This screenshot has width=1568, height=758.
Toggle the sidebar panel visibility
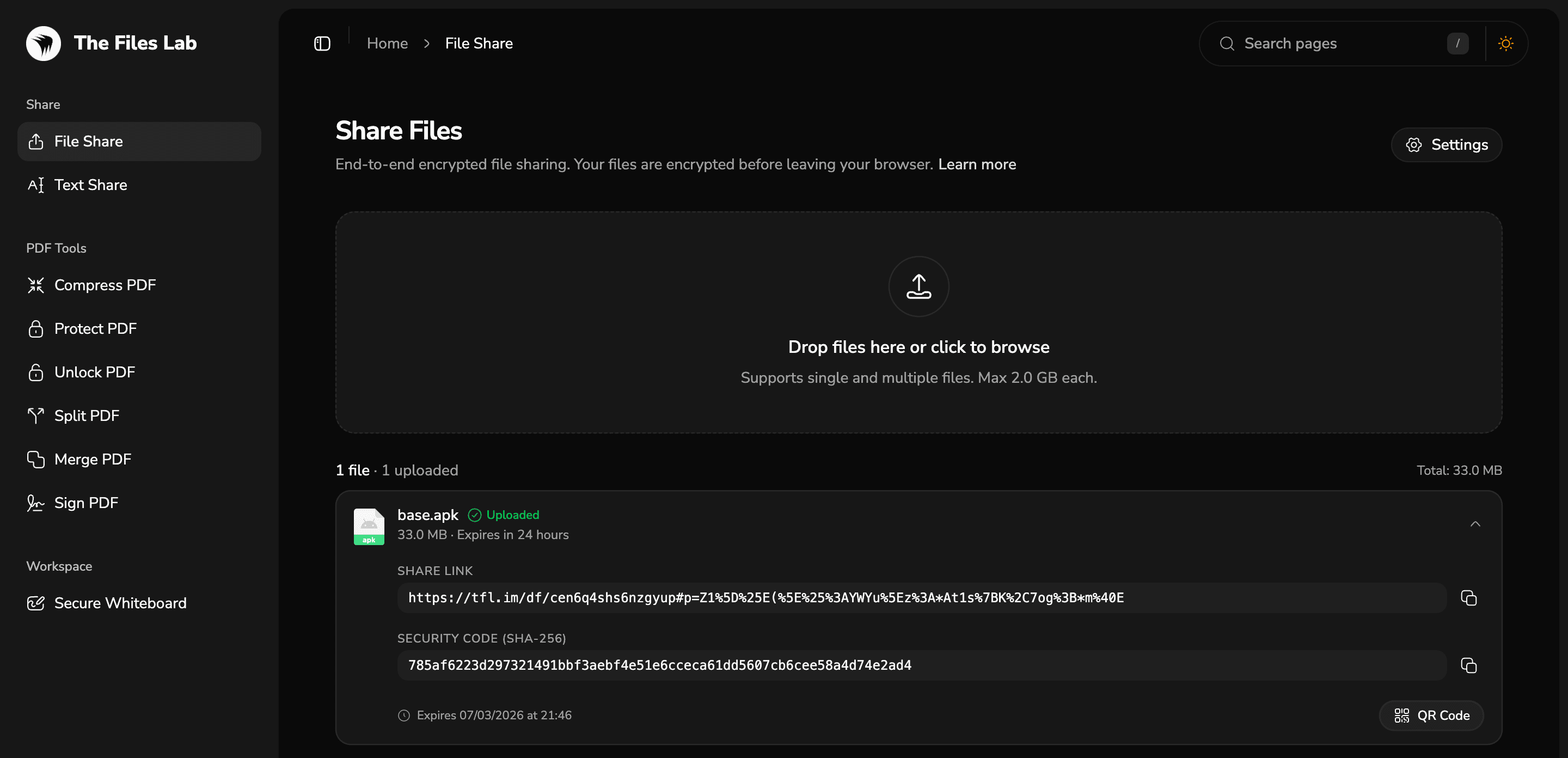322,43
